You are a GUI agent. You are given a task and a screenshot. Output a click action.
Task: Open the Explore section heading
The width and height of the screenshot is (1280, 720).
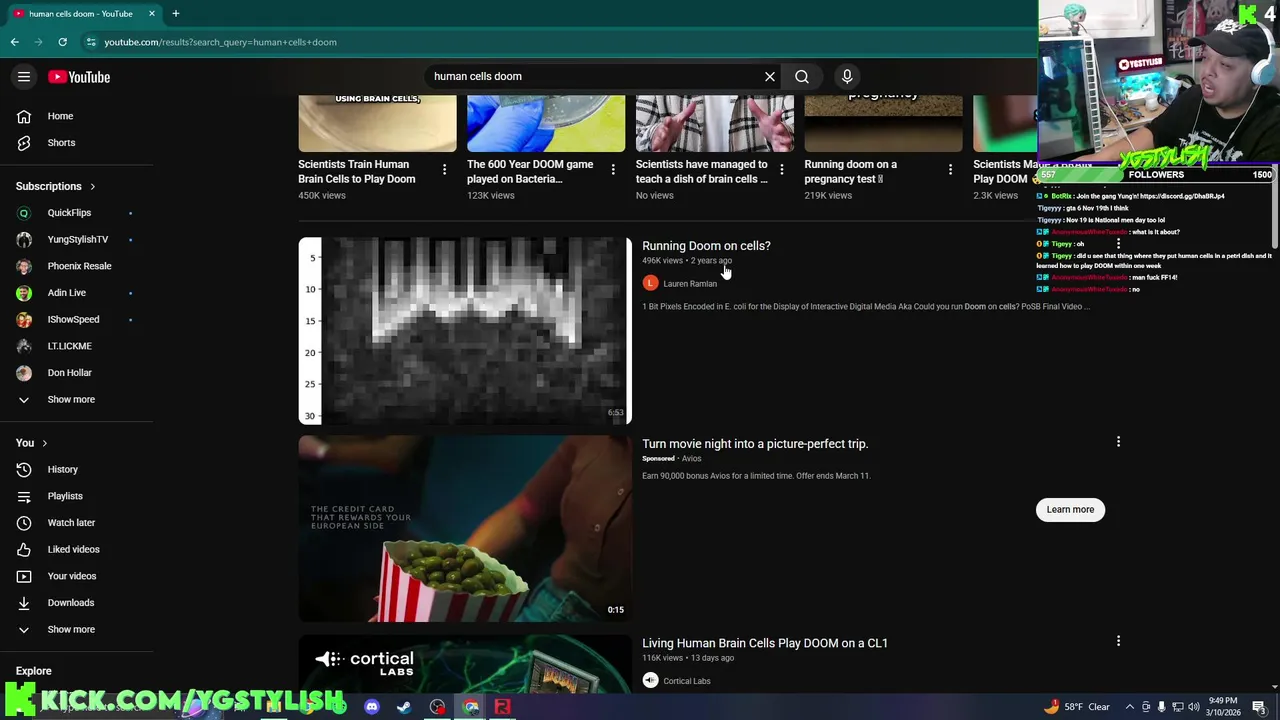33,671
